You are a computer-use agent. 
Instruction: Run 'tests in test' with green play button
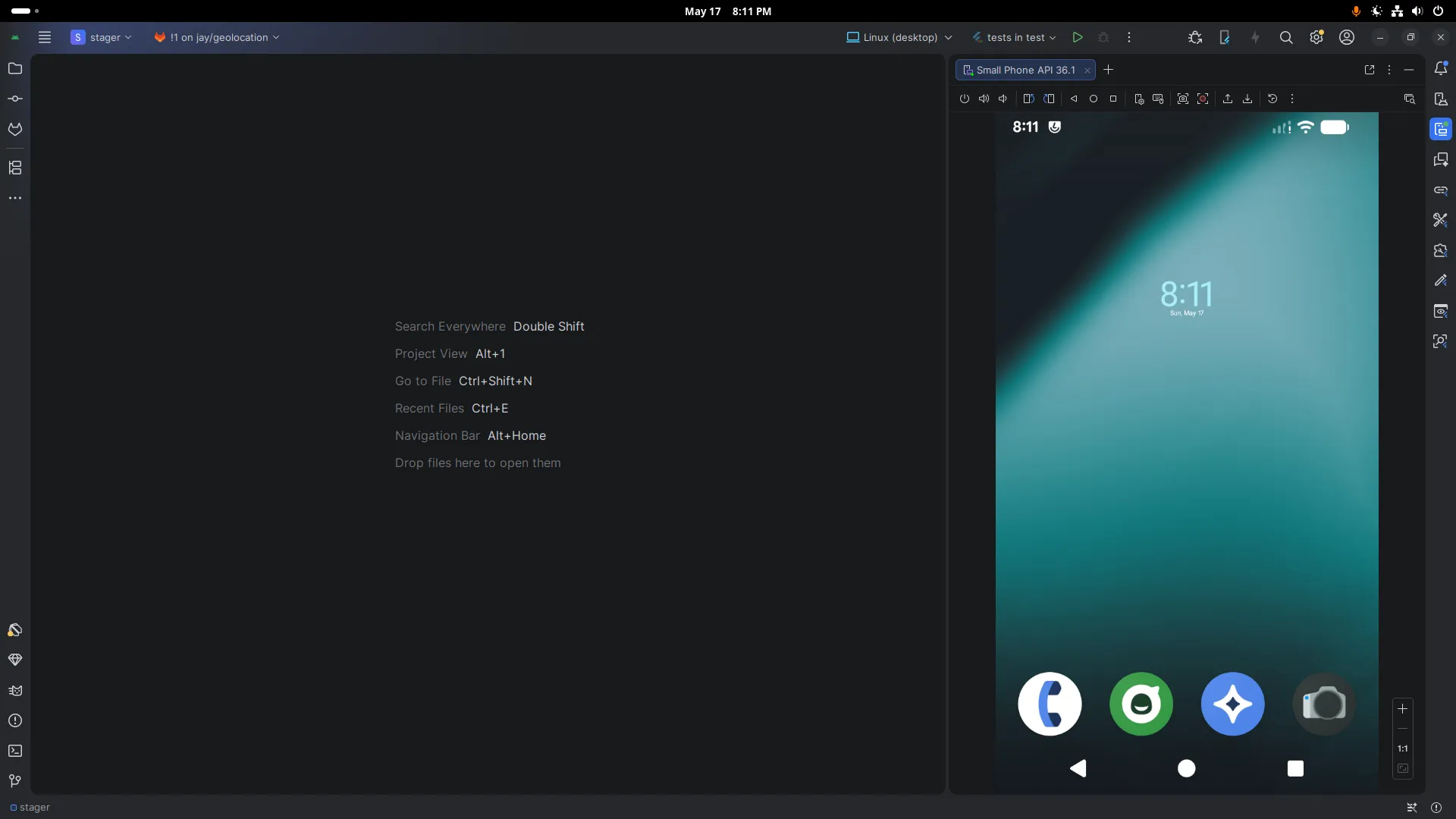(x=1078, y=37)
